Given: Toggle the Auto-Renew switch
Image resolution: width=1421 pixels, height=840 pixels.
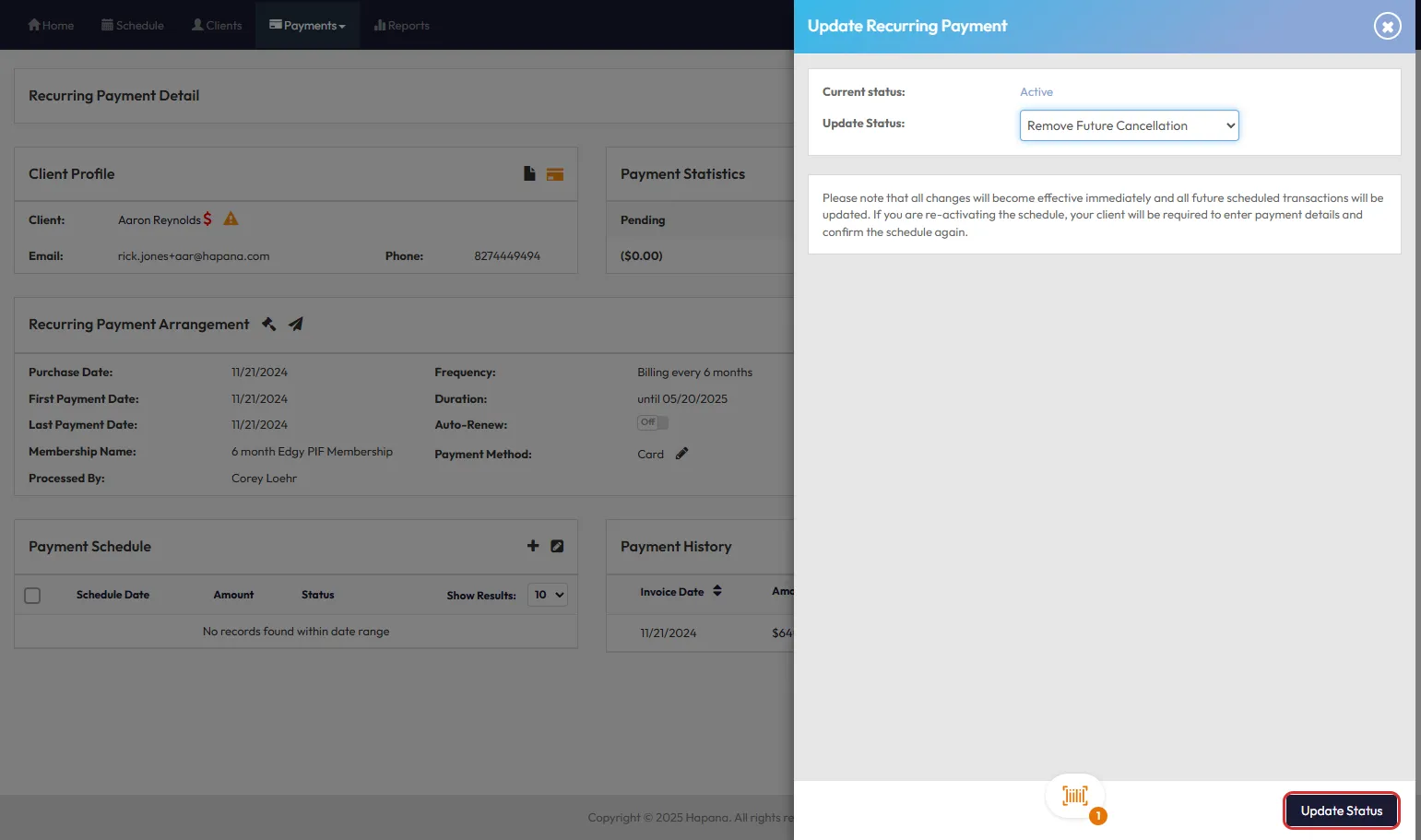Looking at the screenshot, I should pyautogui.click(x=652, y=422).
